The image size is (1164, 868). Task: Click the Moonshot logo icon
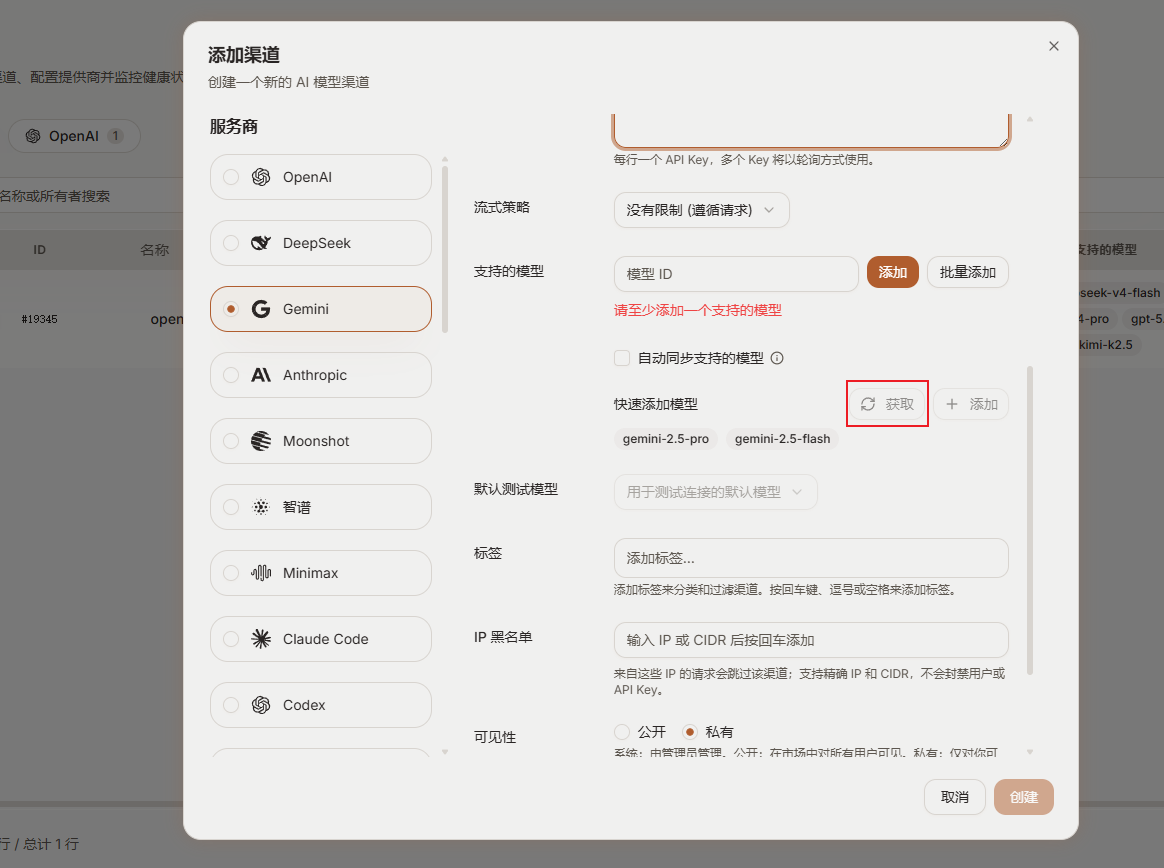[x=261, y=441]
